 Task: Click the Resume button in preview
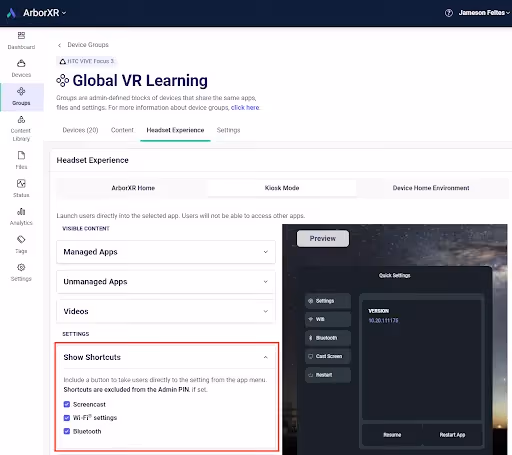tap(392, 435)
